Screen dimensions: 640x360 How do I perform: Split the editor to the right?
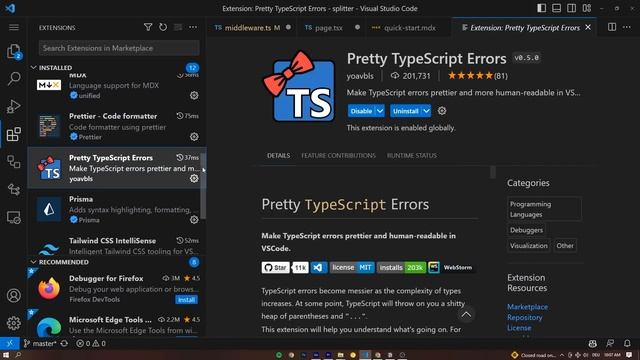click(611, 27)
